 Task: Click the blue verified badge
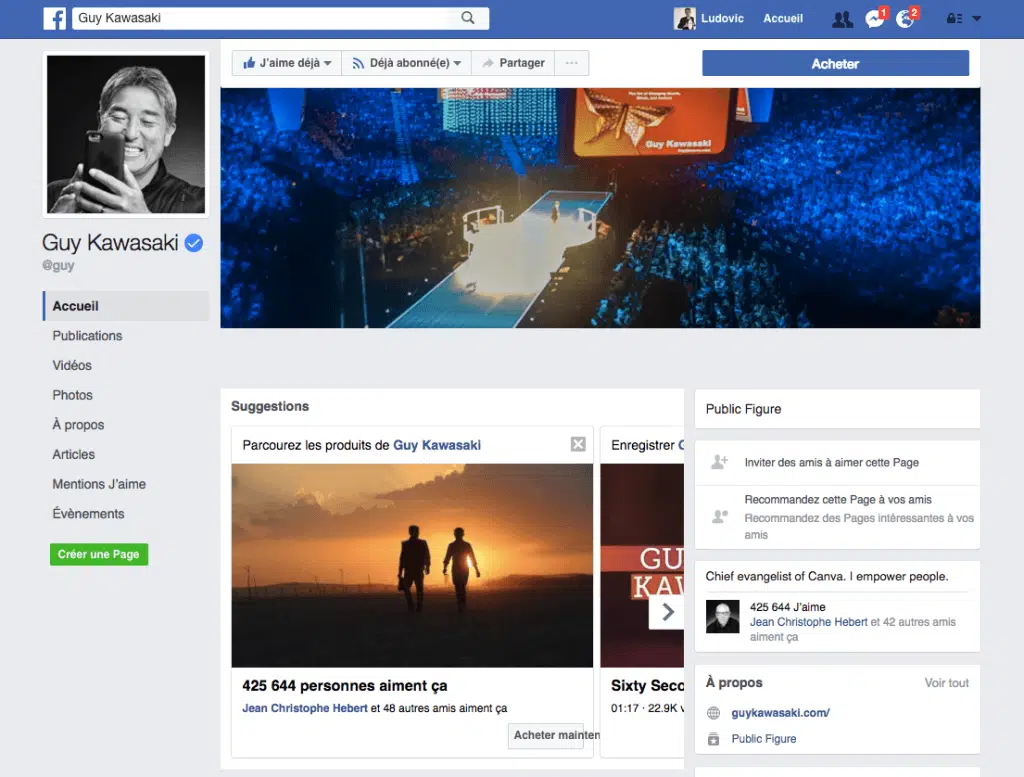(x=193, y=243)
